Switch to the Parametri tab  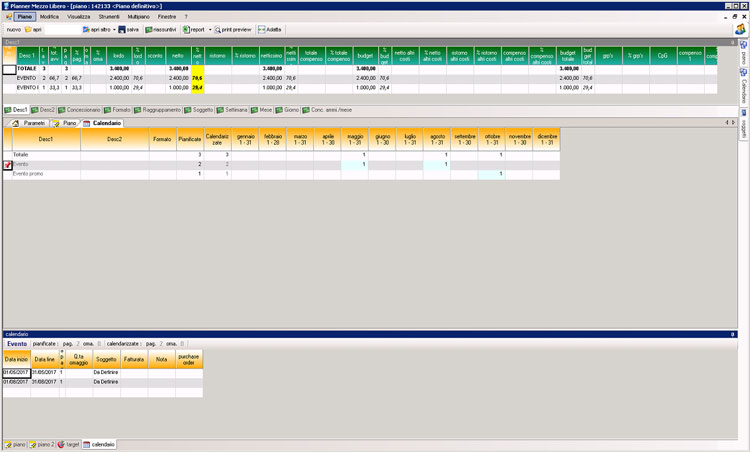click(30, 123)
